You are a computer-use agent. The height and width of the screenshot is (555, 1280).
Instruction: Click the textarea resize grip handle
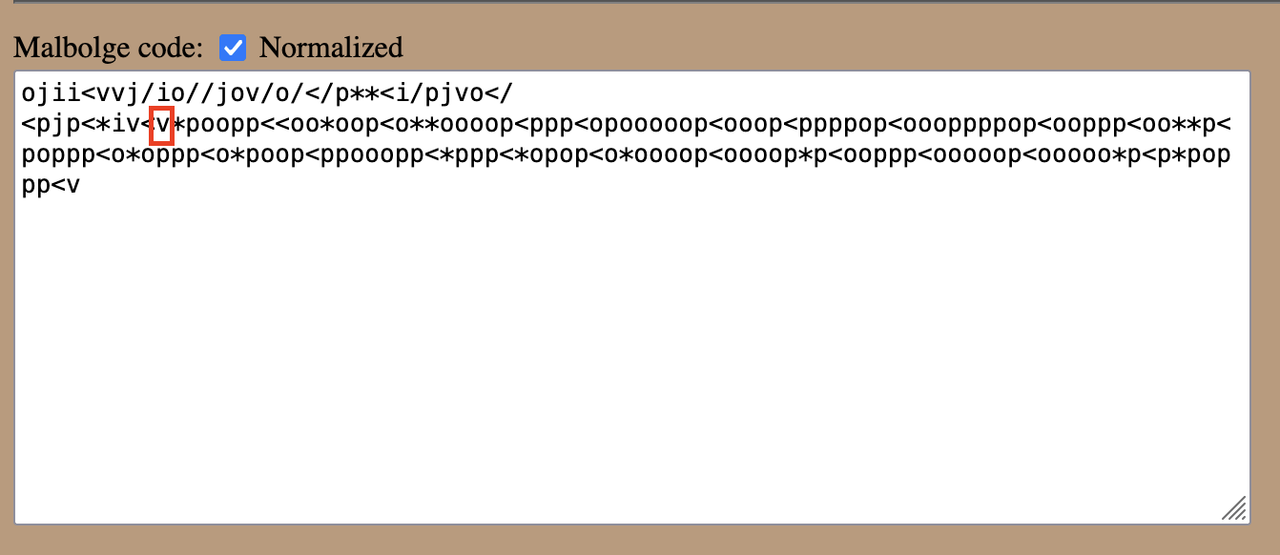(x=1234, y=509)
